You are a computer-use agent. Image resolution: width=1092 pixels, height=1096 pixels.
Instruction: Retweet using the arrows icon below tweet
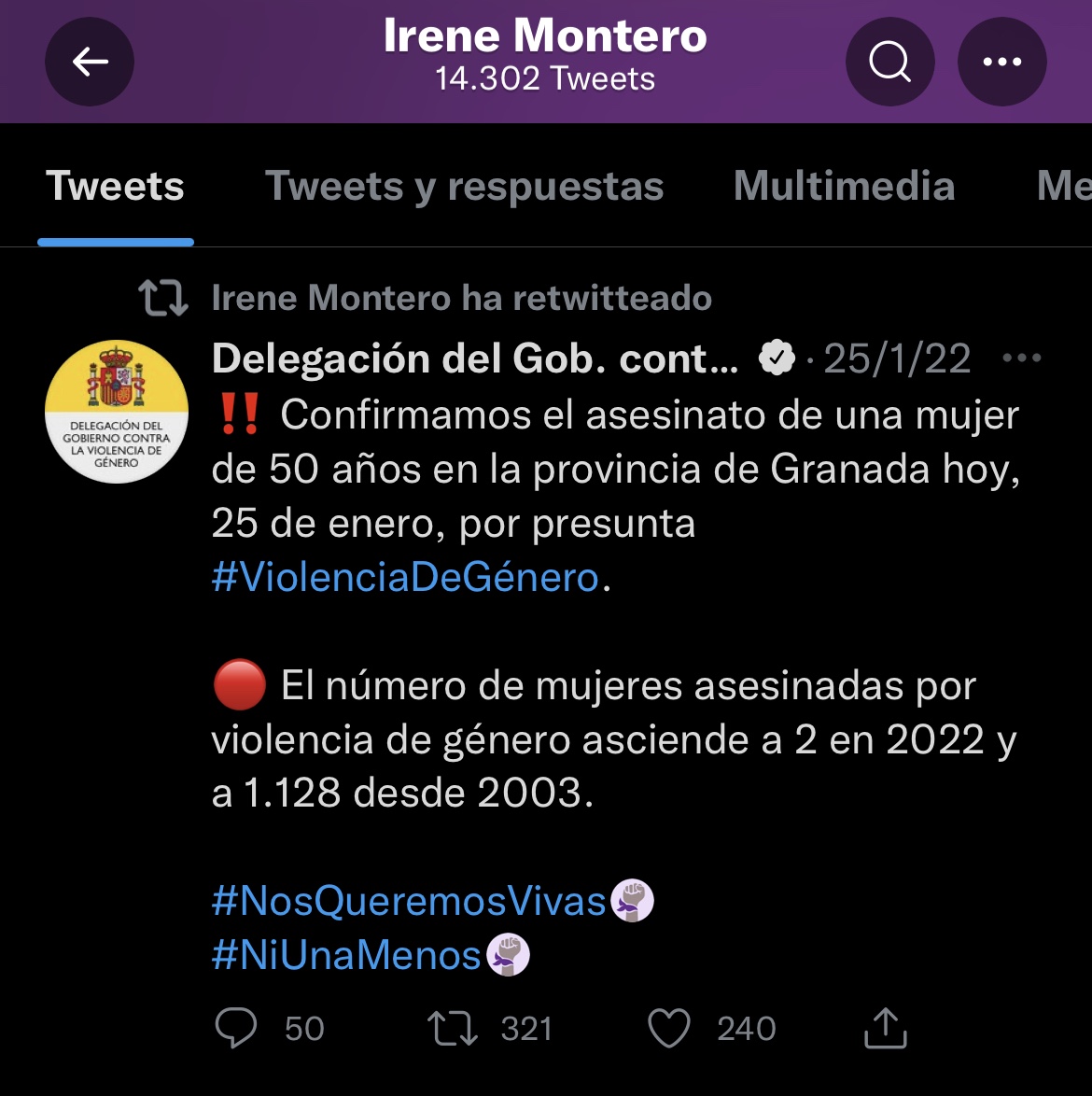[x=453, y=1028]
